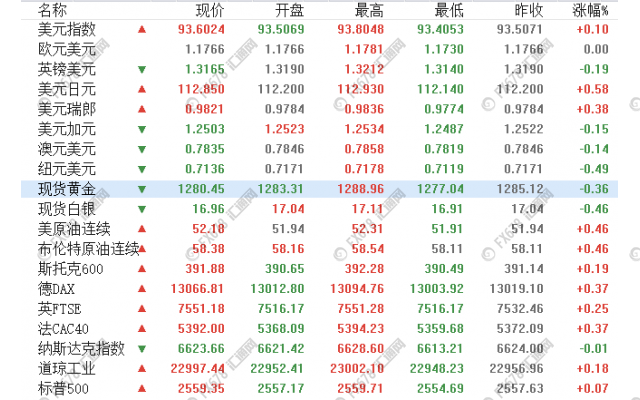Sort by the 现价 column header

210,9
